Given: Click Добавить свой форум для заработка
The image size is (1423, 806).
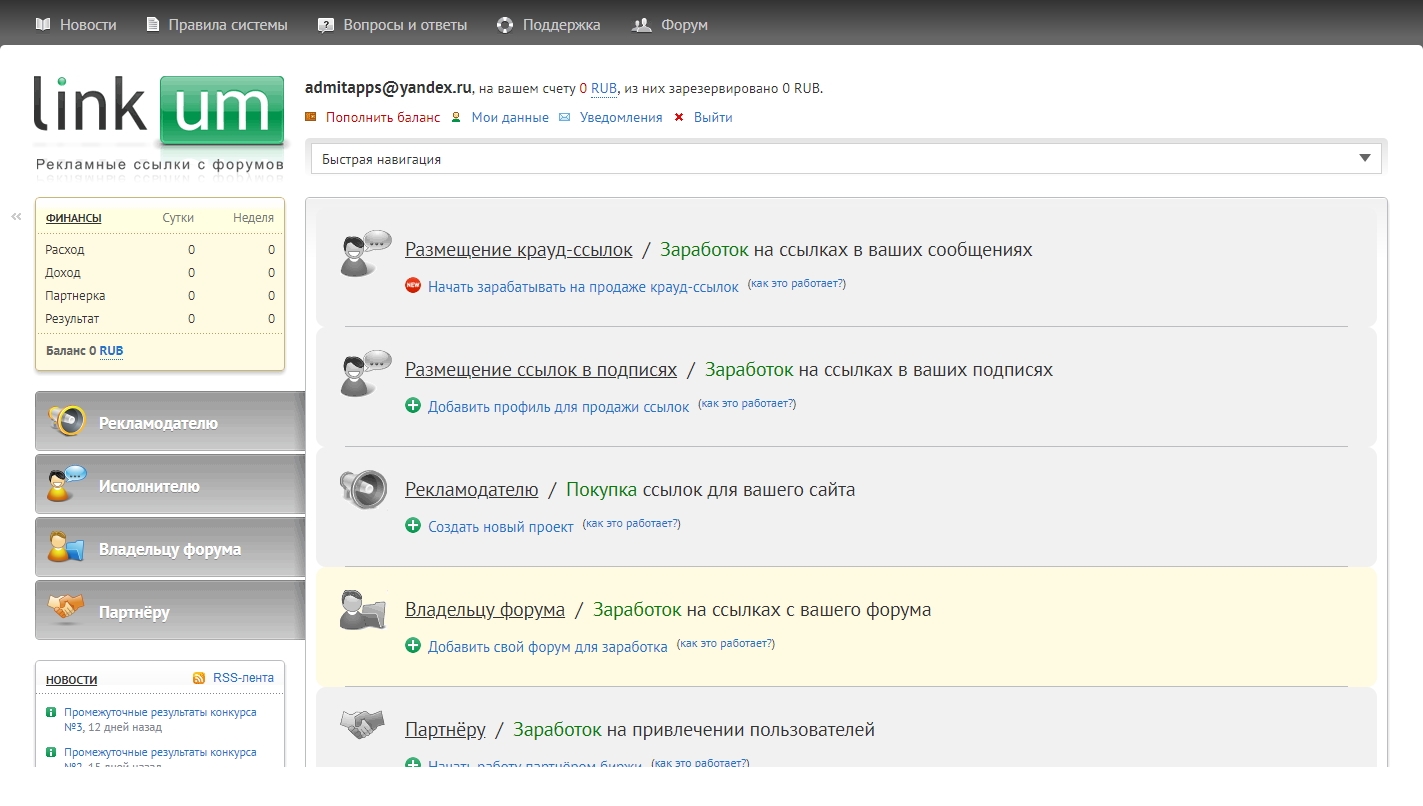Looking at the screenshot, I should click(x=547, y=646).
